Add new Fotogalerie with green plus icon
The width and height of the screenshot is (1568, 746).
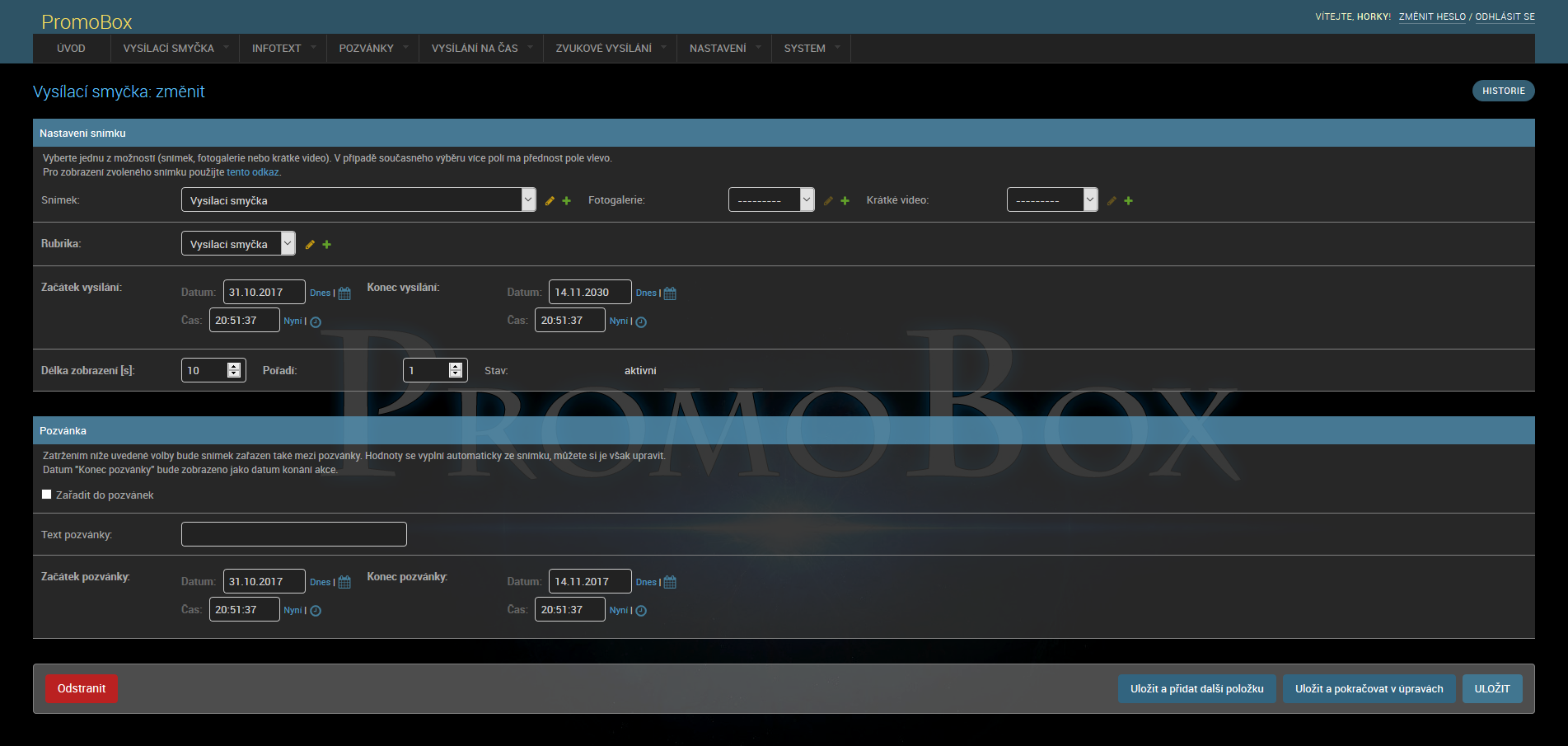pyautogui.click(x=845, y=201)
